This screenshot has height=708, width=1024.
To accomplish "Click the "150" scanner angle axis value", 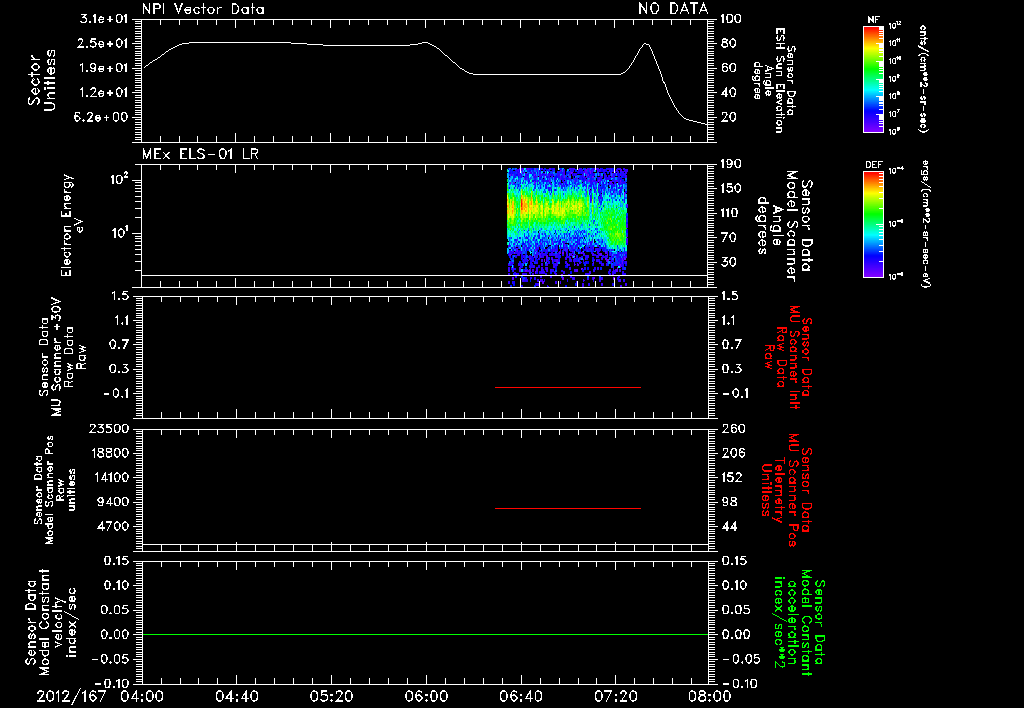I will tap(731, 188).
